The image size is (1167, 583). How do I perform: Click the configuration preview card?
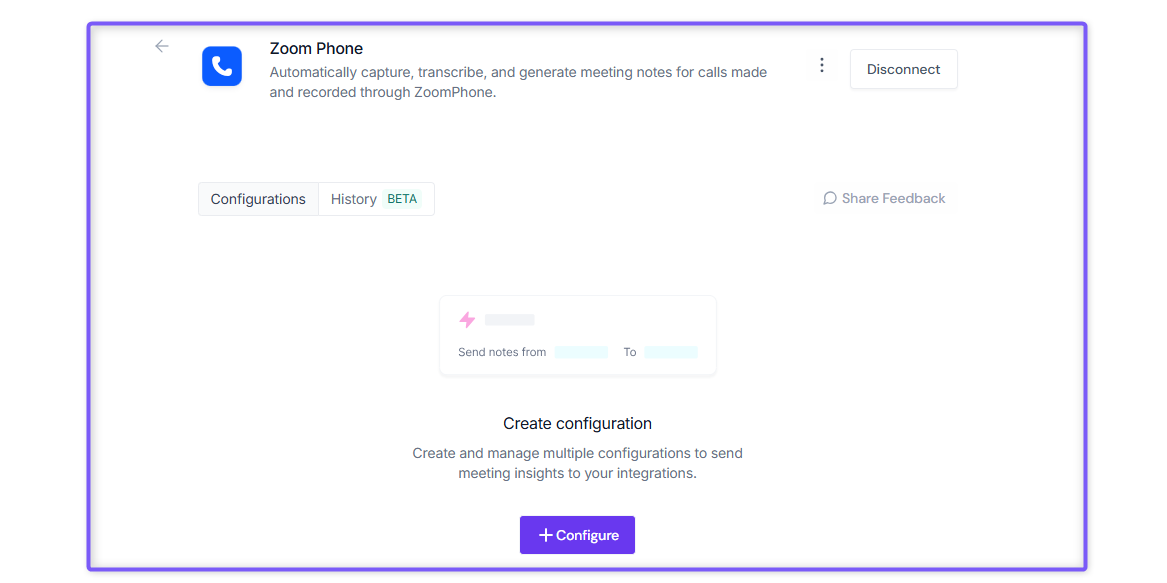(x=578, y=335)
